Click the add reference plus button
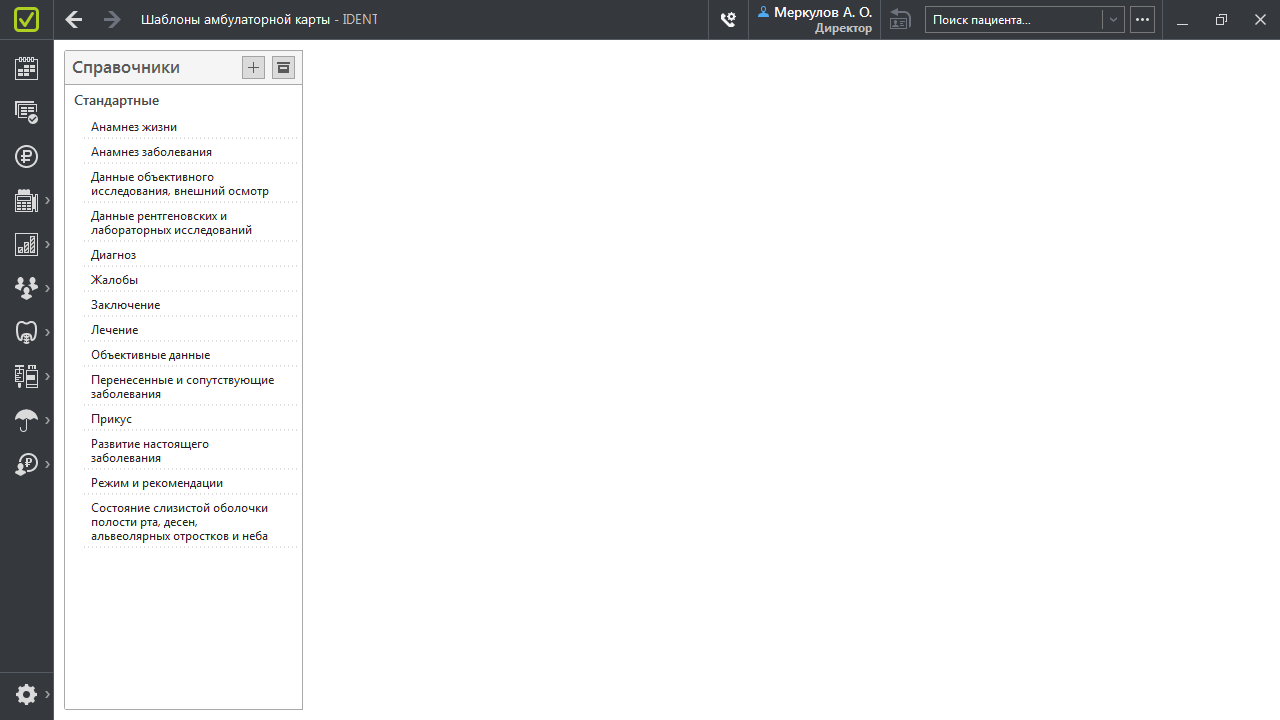Screen dimensions: 1280x720 [253, 68]
